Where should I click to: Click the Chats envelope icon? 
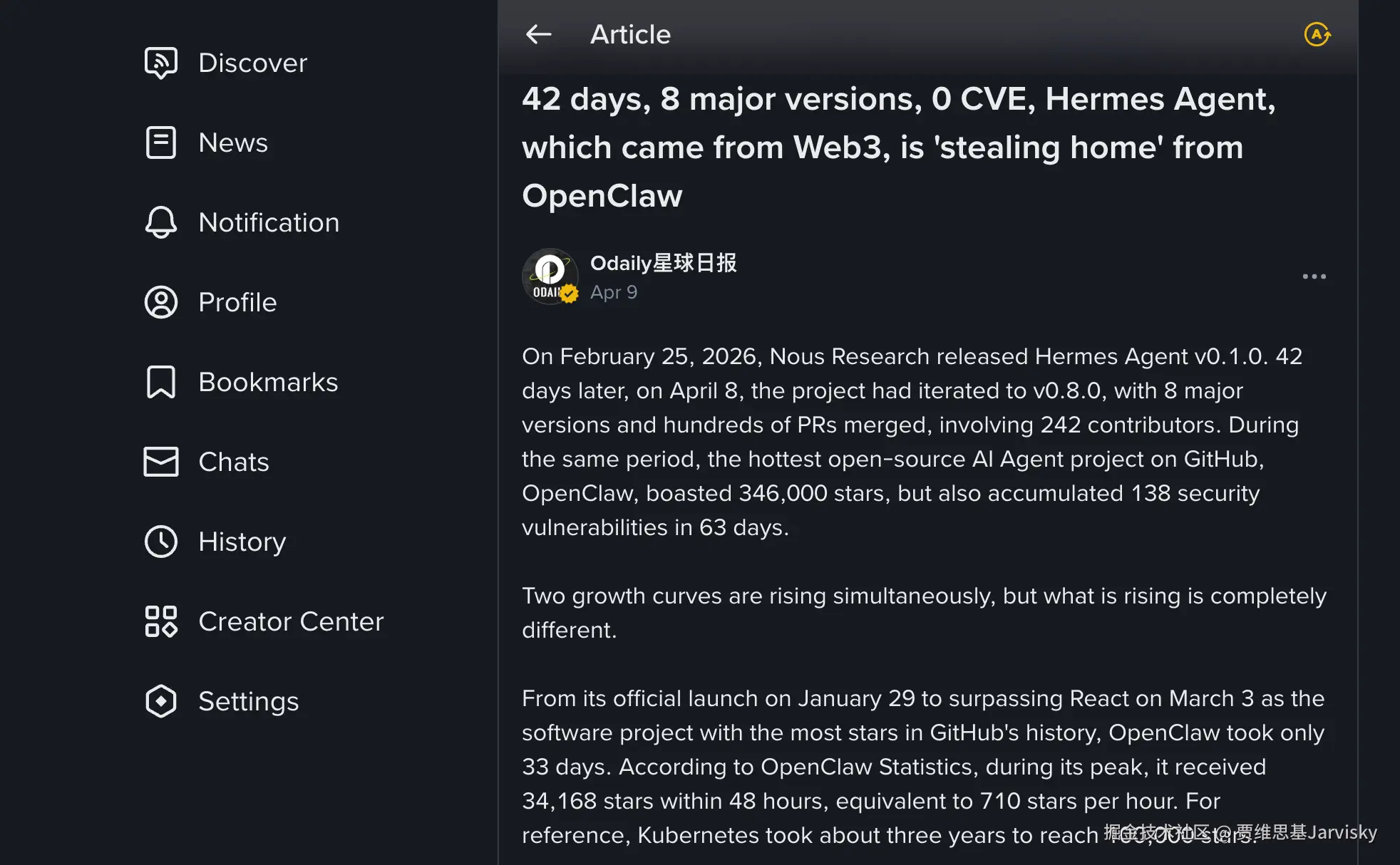click(161, 462)
